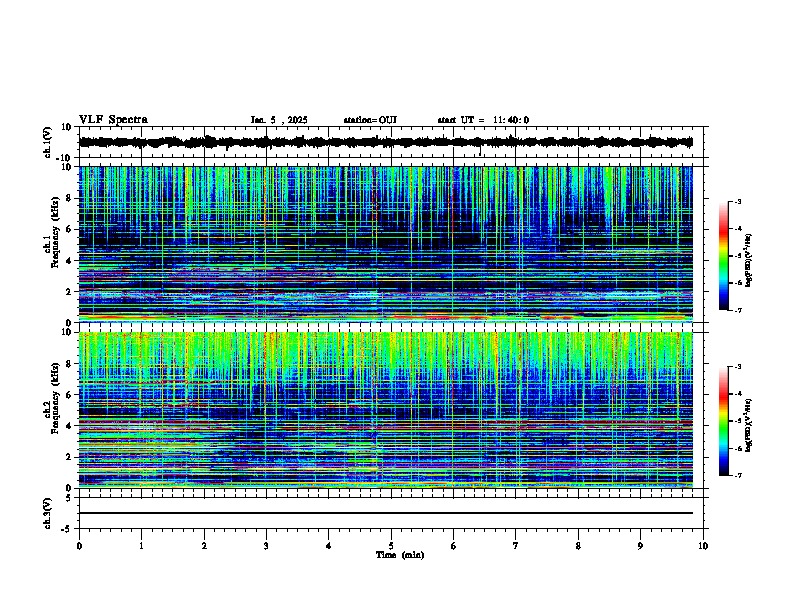Click time-axis tick label "7"
The height and width of the screenshot is (612, 792).
click(516, 546)
